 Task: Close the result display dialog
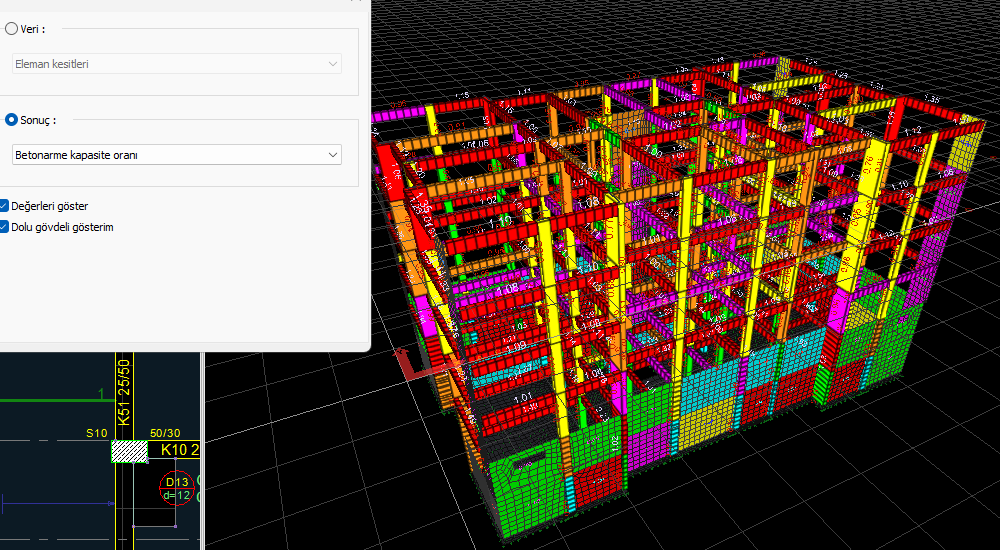pos(358,2)
